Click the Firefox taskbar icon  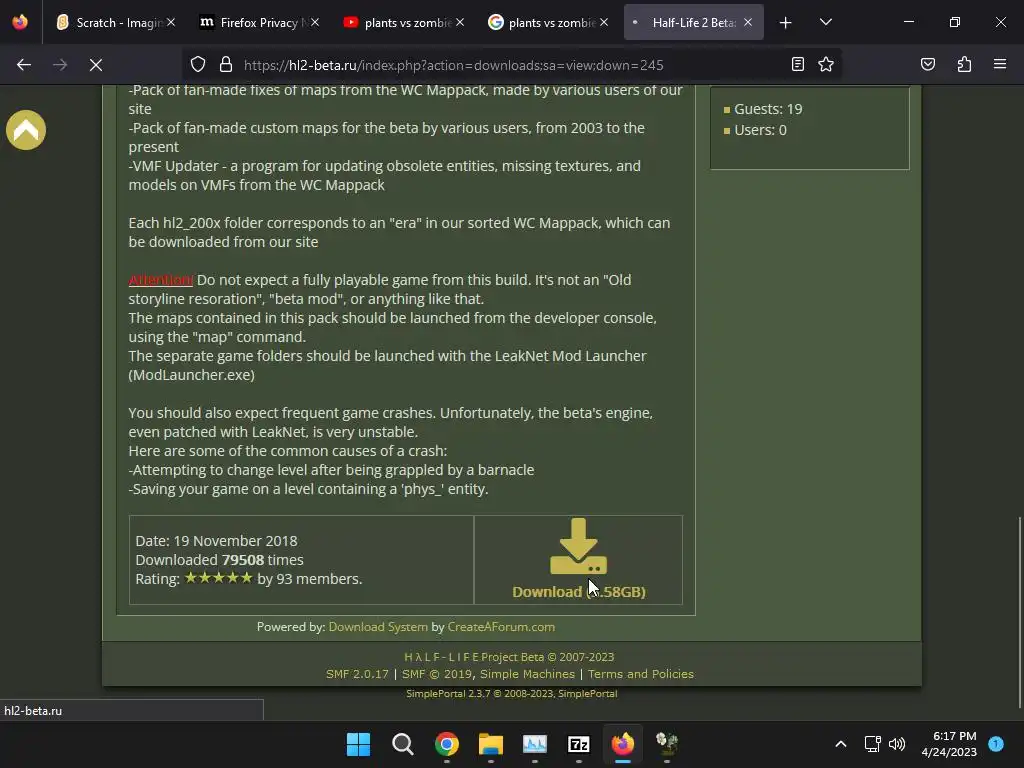623,744
